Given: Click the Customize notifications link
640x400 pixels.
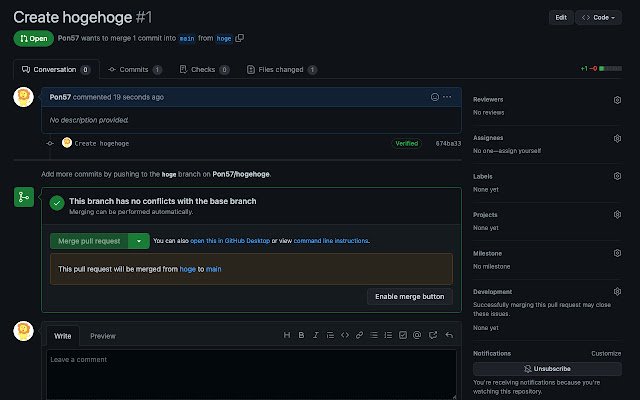Looking at the screenshot, I should pyautogui.click(x=606, y=353).
